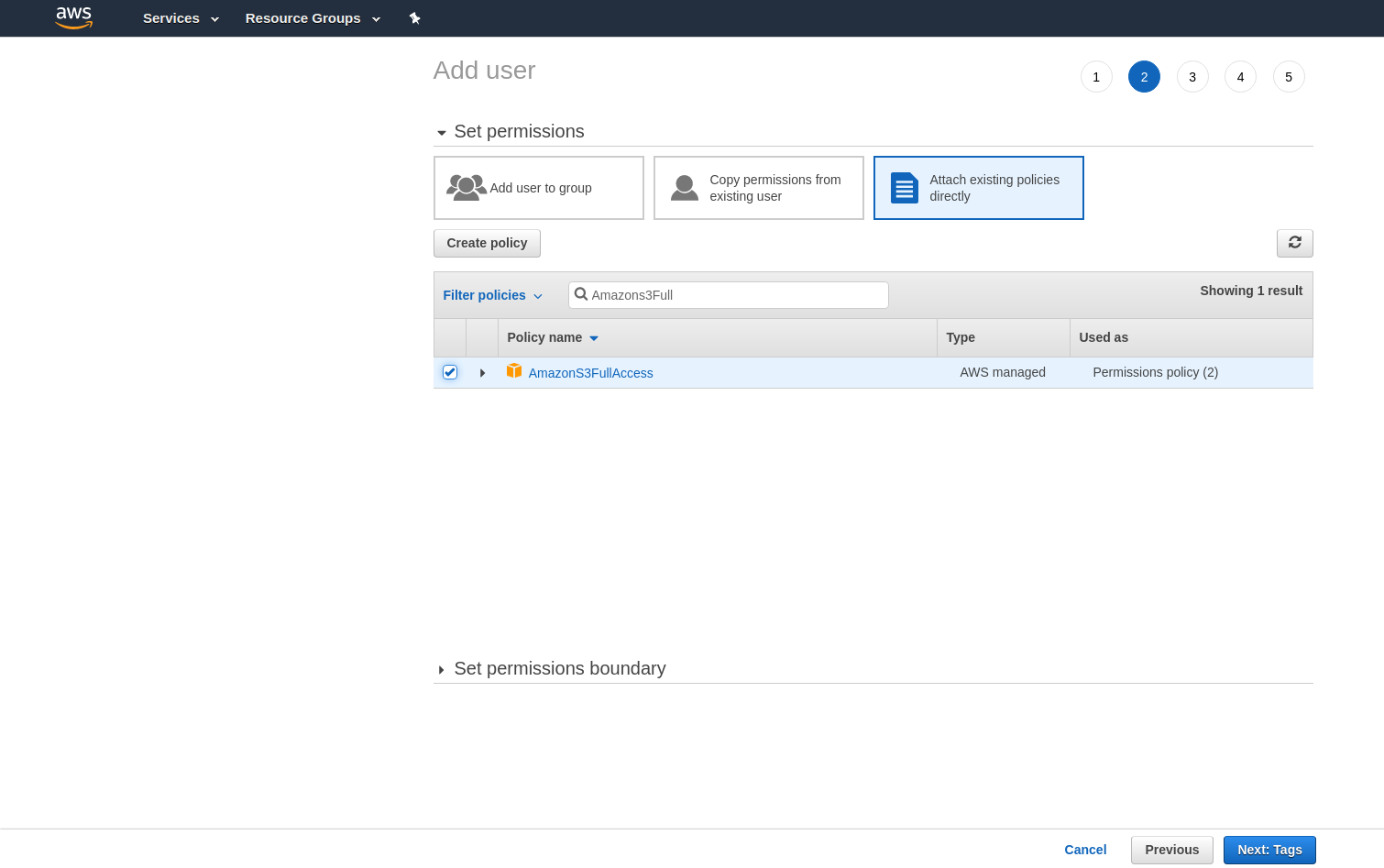Open the Filter policies dropdown

(493, 295)
